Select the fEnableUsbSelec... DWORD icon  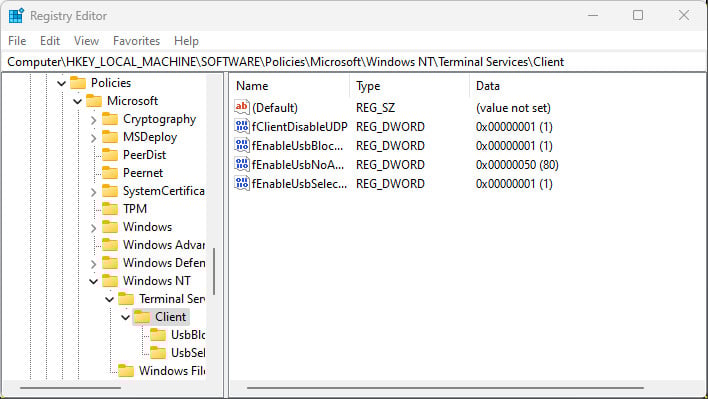point(242,183)
